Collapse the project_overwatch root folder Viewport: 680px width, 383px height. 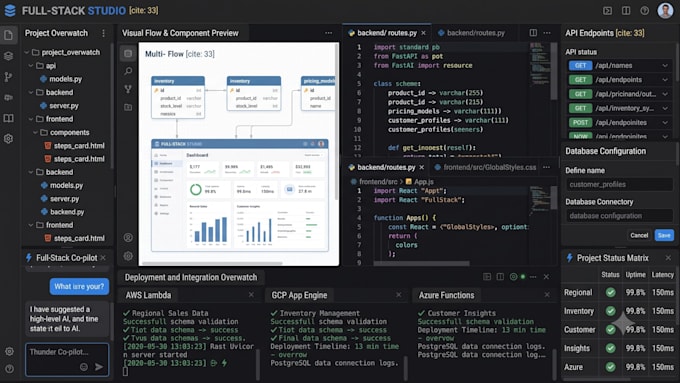coord(27,52)
